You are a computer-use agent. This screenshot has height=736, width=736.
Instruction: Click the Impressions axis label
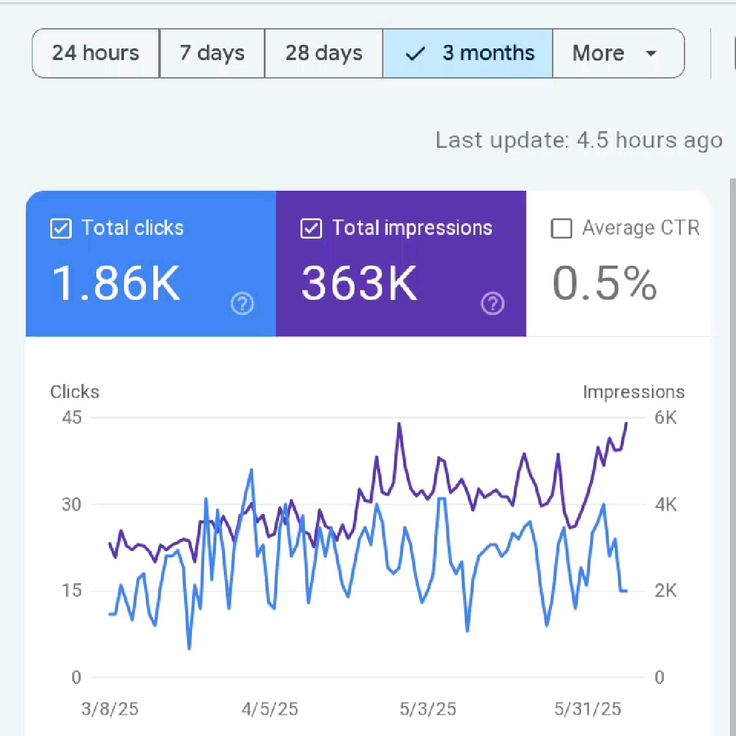[634, 392]
